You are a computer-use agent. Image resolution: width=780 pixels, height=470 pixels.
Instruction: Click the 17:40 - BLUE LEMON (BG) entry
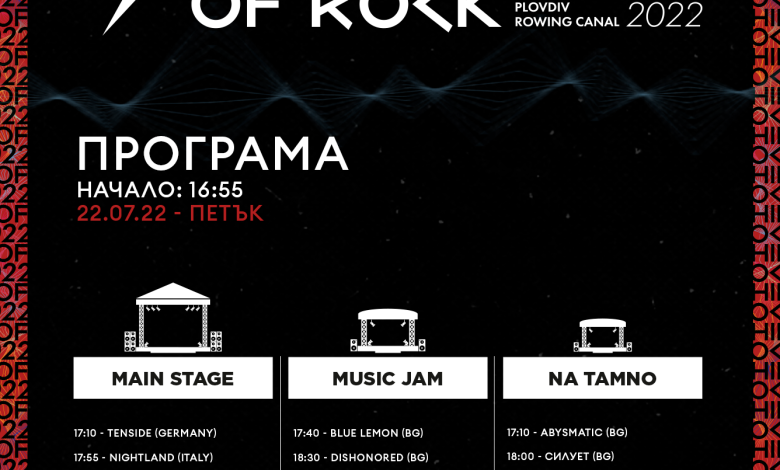(x=358, y=433)
